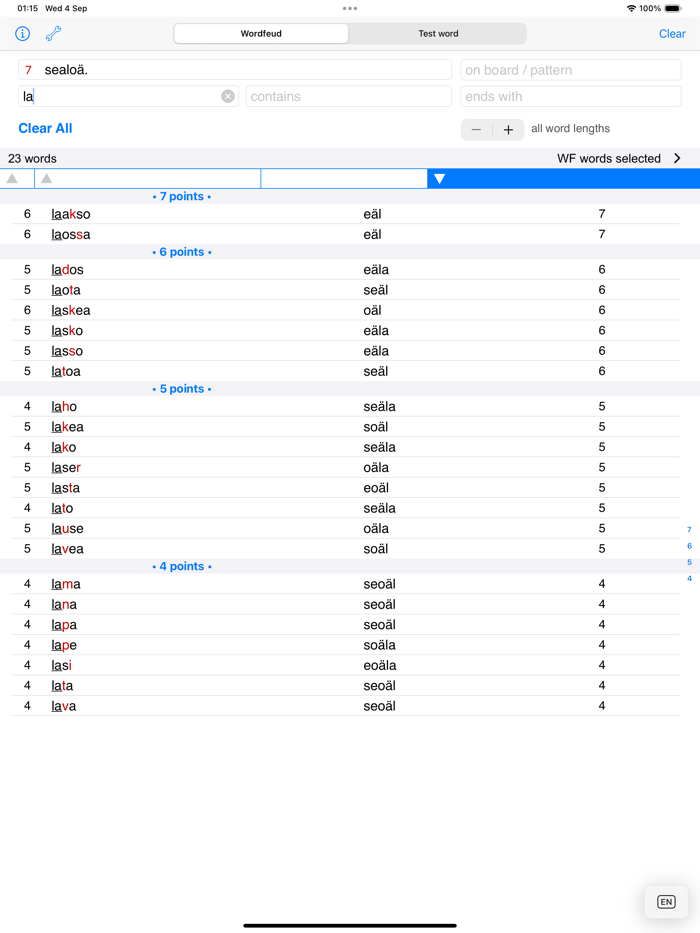Select the word 'laota'
This screenshot has height=933, width=700.
[66, 290]
